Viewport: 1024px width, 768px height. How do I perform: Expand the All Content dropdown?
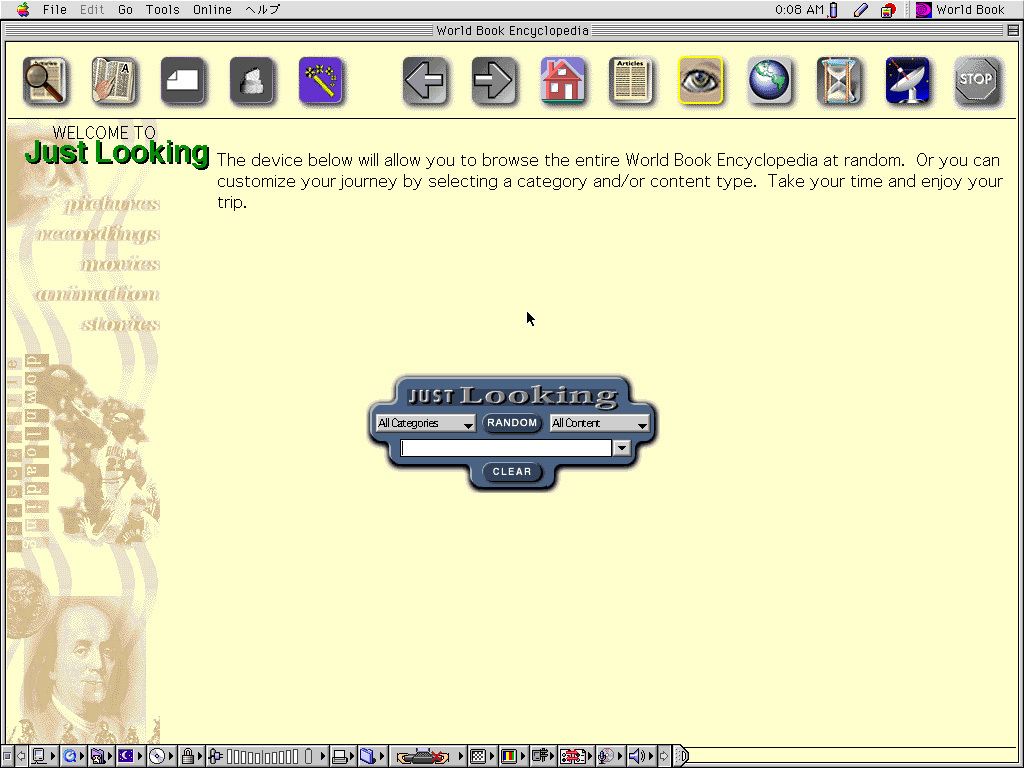[x=600, y=423]
